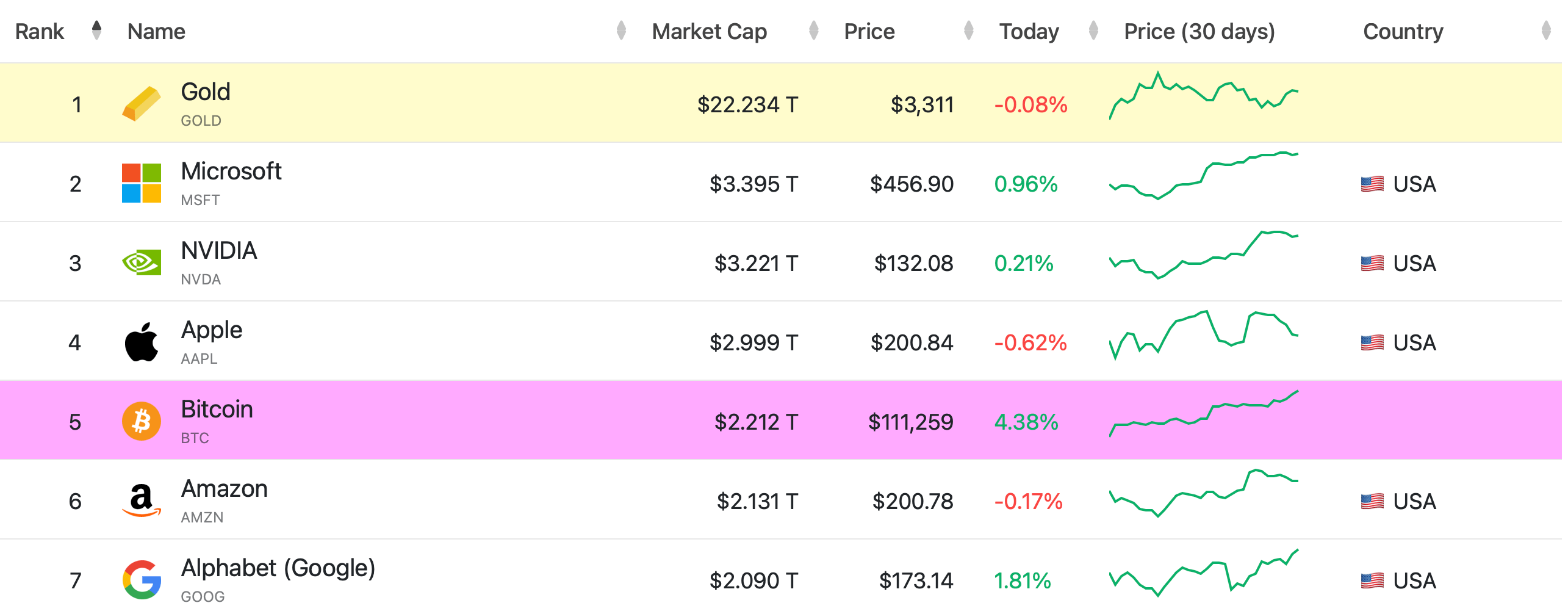Click the BTC ticker symbol
This screenshot has height=614, width=1568.
point(195,438)
